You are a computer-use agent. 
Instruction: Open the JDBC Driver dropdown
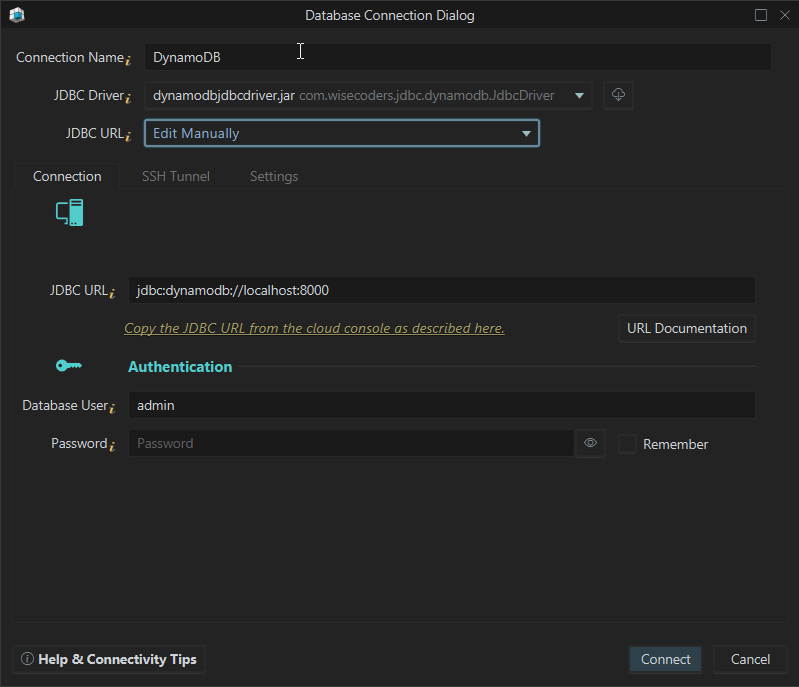click(x=368, y=95)
